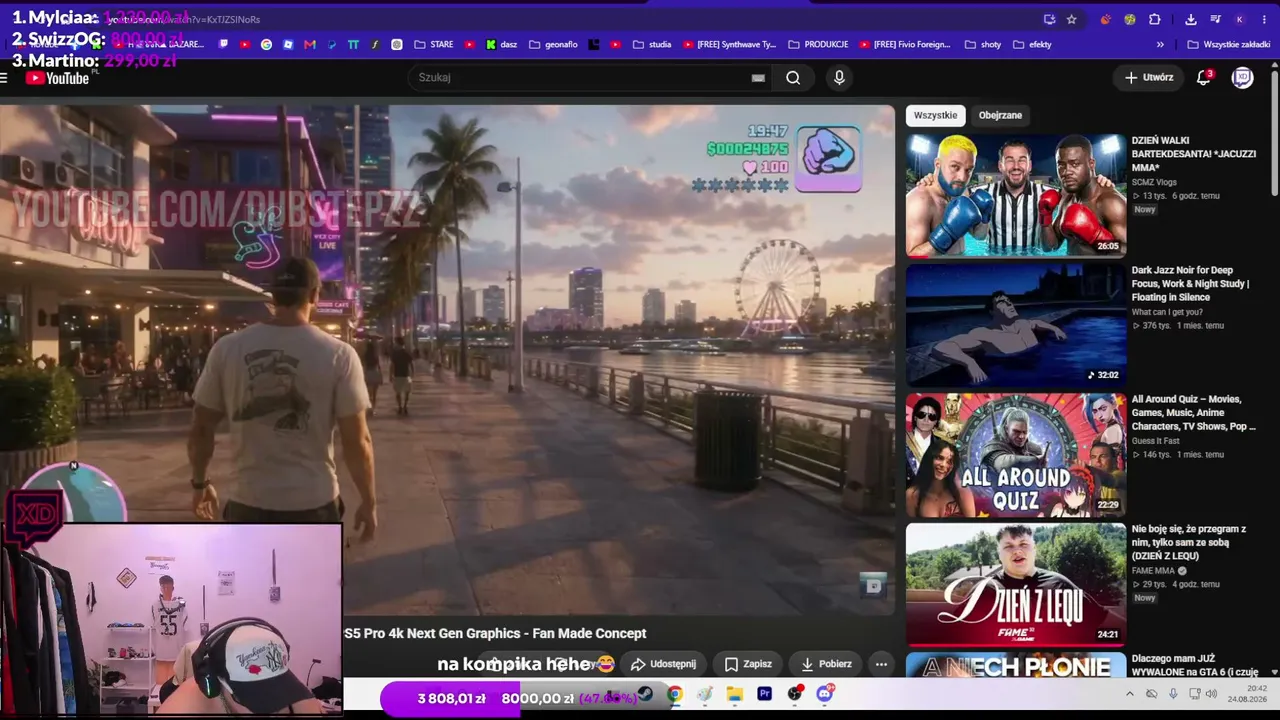Open the shoty bookmarks folder
This screenshot has width=1280, height=720.
(982, 44)
